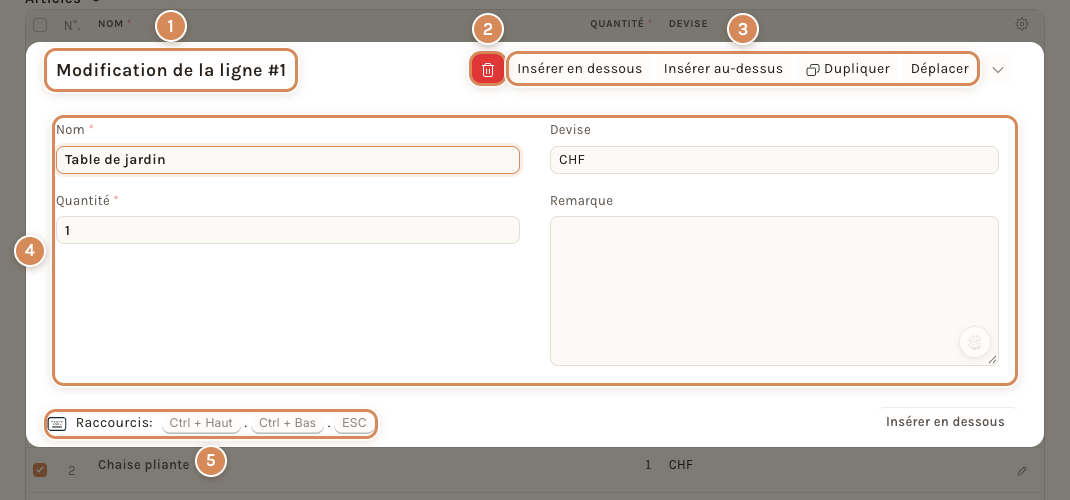
Task: Collapse the row editor with the chevron
Action: (998, 70)
